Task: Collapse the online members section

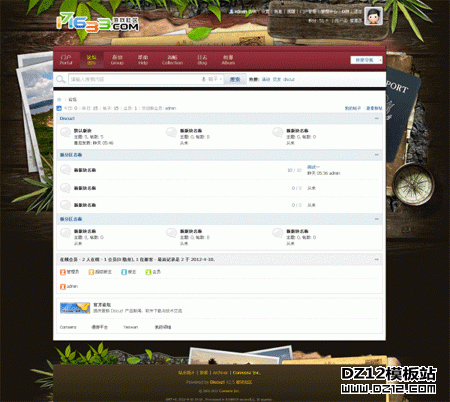Action: [x=377, y=259]
